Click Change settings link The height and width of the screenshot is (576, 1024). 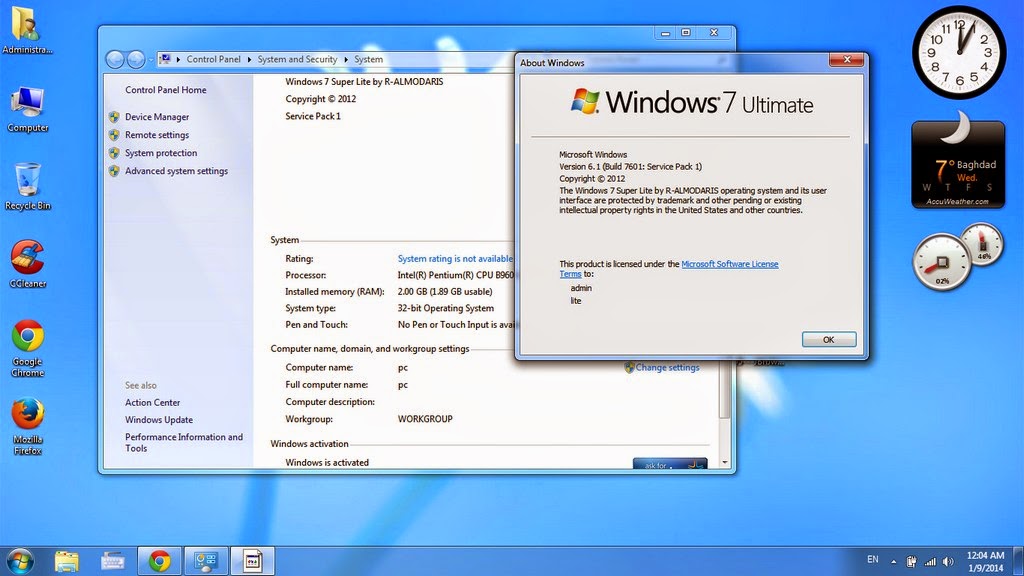click(x=667, y=368)
